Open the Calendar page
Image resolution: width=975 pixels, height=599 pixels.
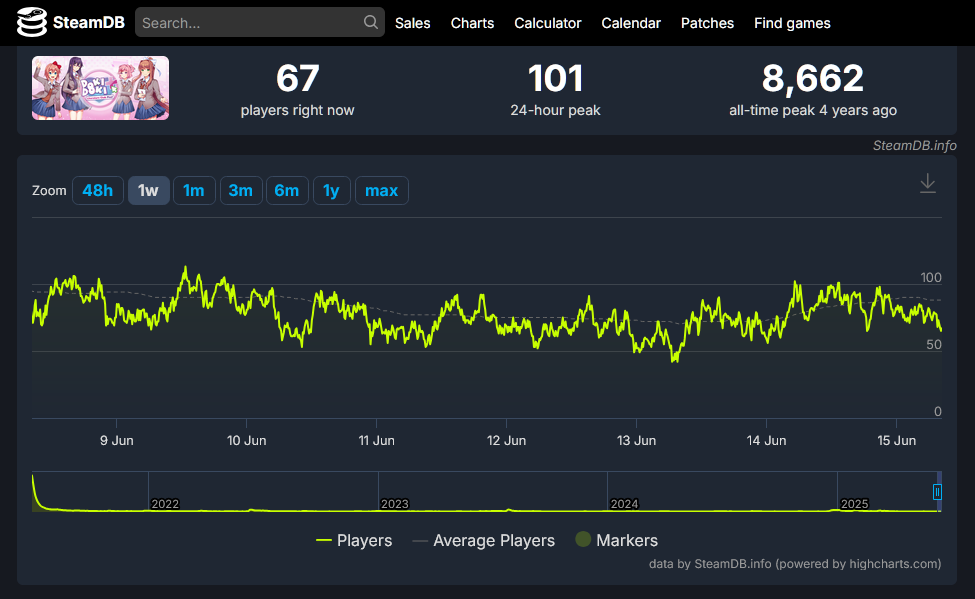point(631,23)
